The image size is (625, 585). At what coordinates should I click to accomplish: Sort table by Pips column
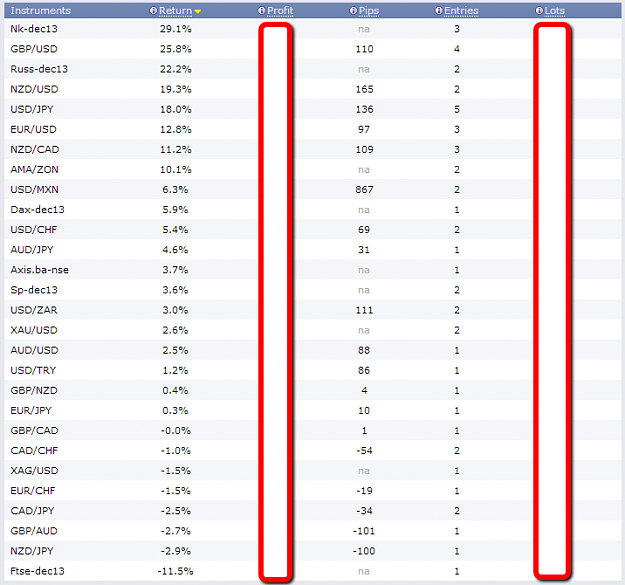click(369, 11)
